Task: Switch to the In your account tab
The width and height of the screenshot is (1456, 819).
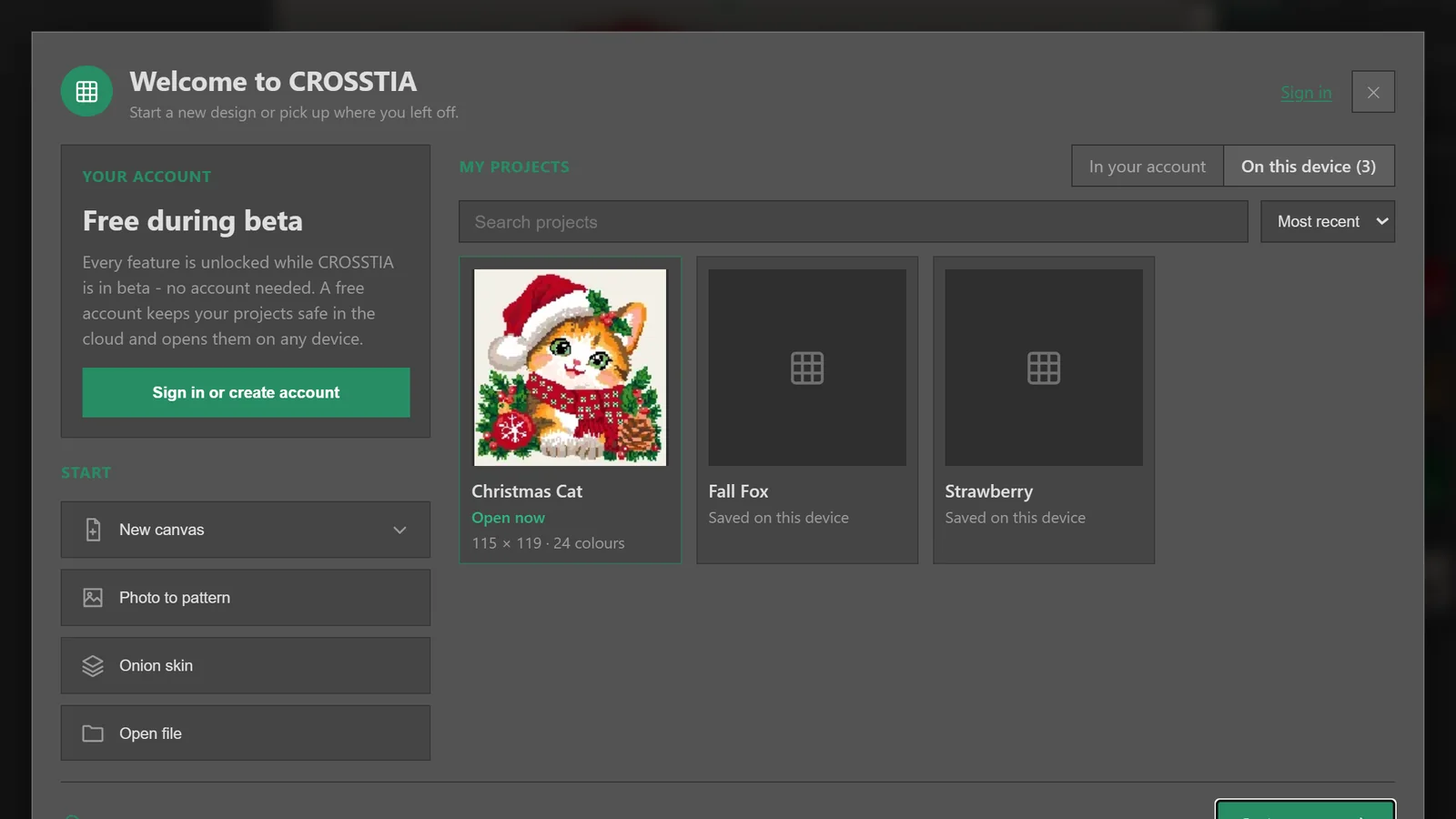Action: (x=1148, y=167)
